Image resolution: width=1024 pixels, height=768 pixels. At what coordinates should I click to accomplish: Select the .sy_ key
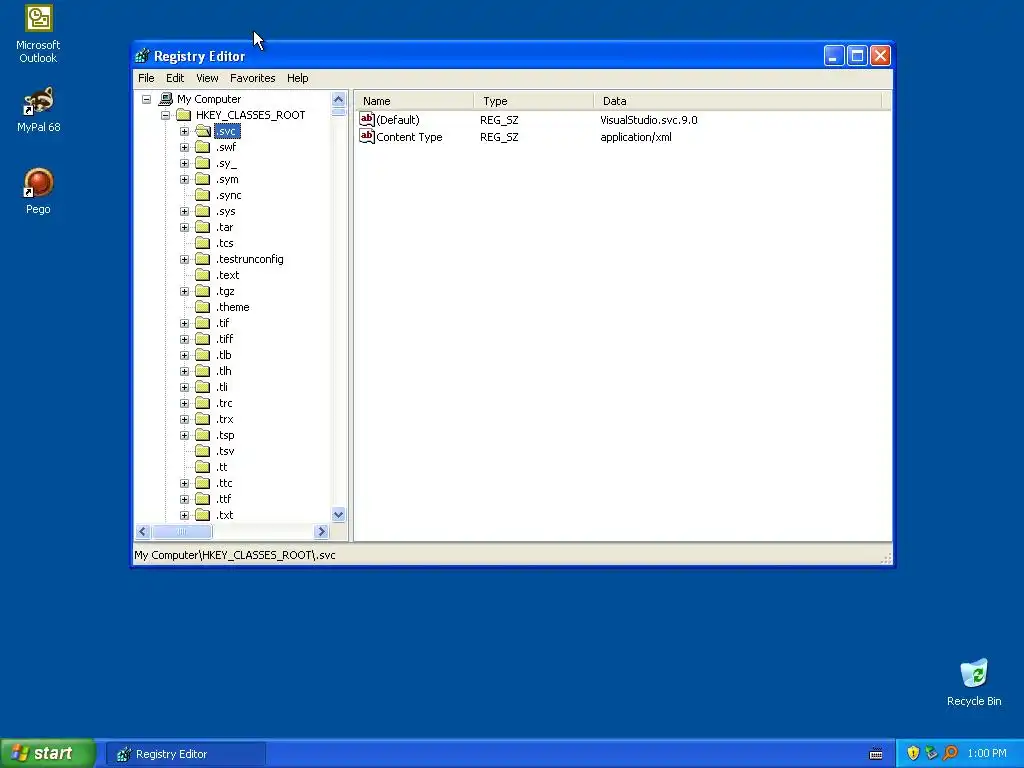point(226,163)
